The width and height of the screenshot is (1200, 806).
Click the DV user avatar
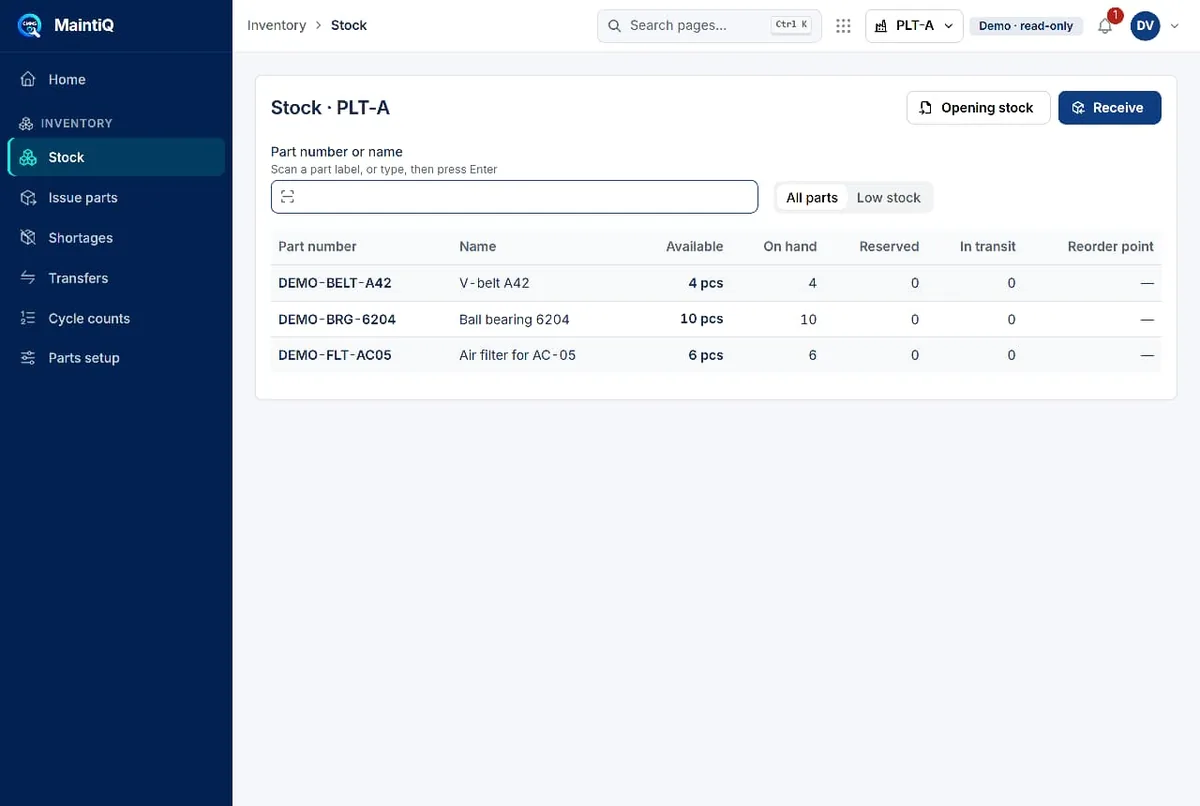(x=1145, y=26)
